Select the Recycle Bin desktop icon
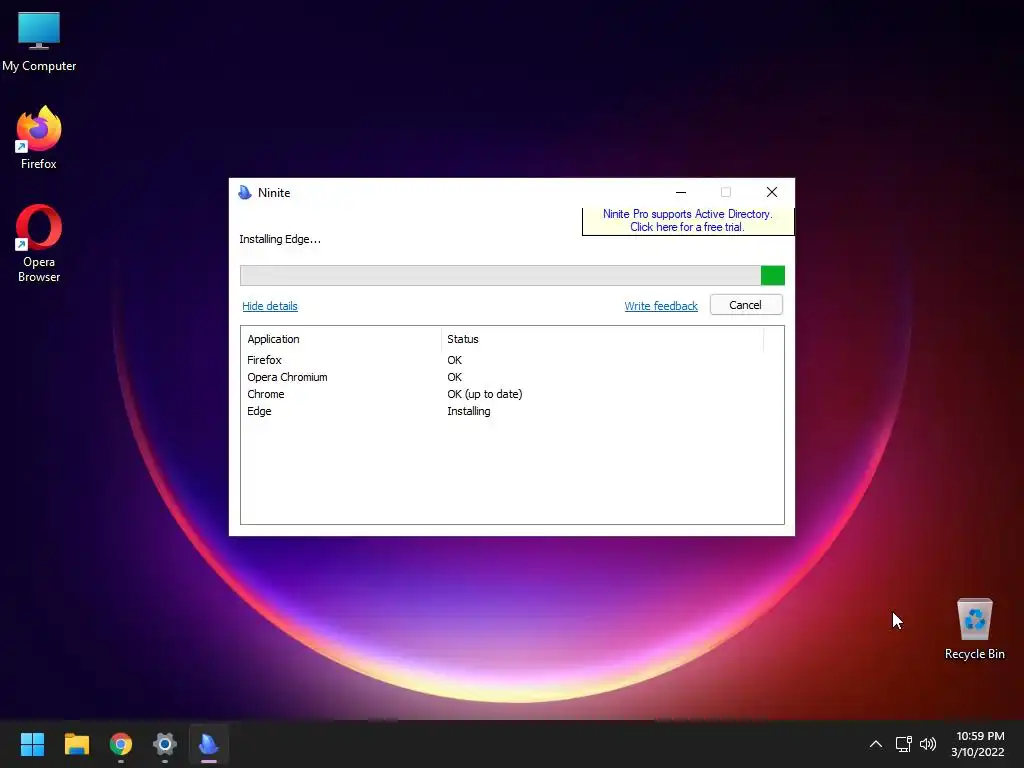1024x768 pixels. (x=974, y=628)
